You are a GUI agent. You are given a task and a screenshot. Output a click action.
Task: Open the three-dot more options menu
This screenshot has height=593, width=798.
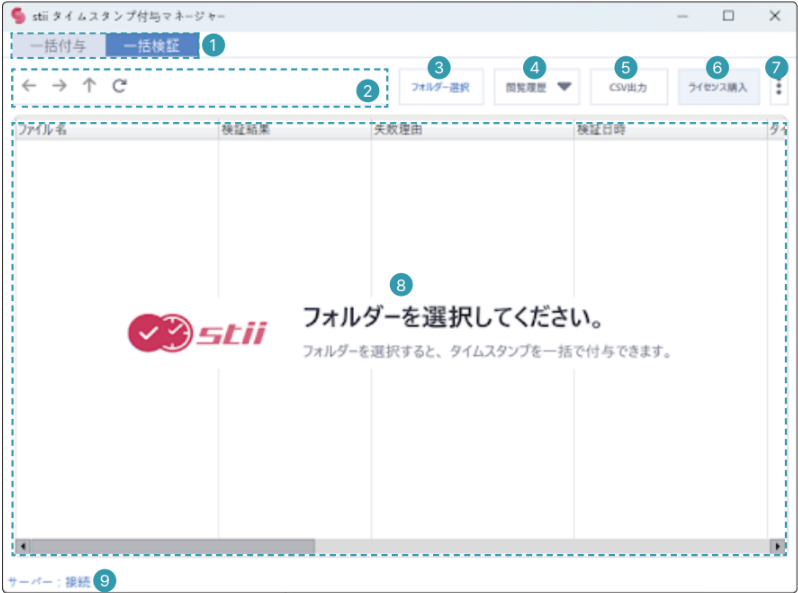click(x=778, y=88)
